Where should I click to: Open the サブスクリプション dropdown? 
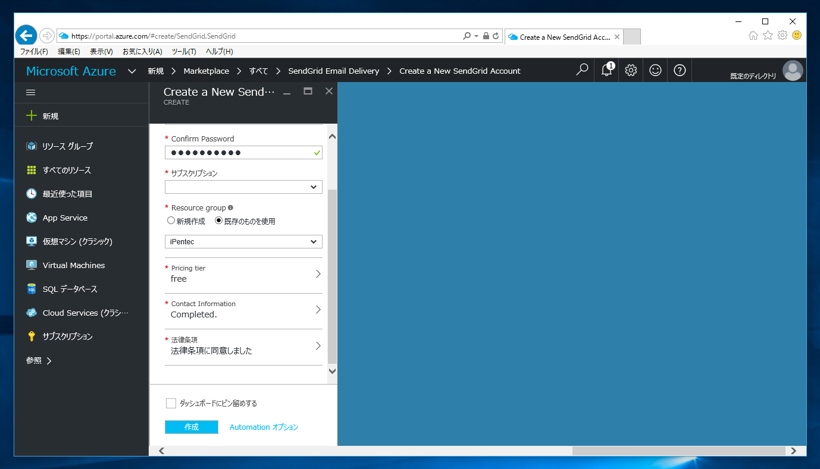244,187
